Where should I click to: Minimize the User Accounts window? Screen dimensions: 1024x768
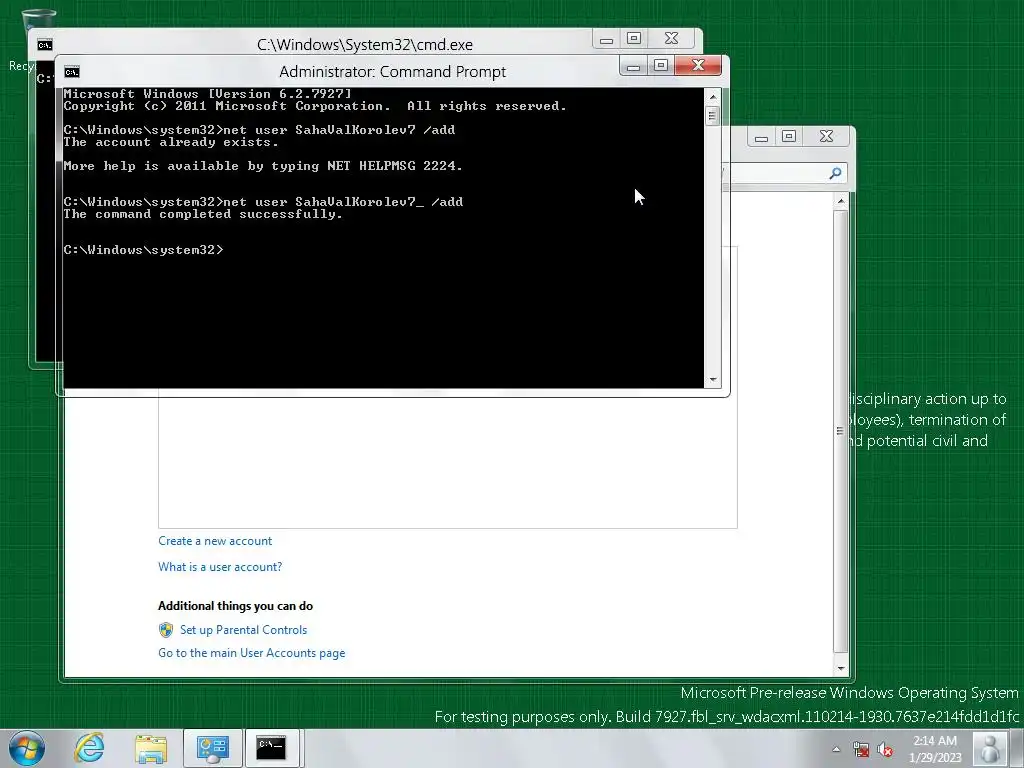click(761, 137)
